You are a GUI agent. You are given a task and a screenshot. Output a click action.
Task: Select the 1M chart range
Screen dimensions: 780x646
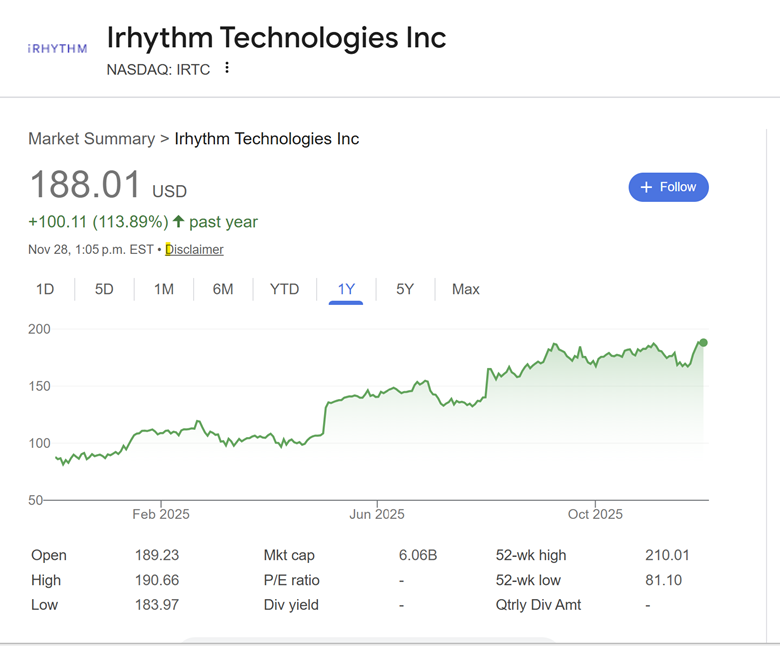pyautogui.click(x=163, y=289)
